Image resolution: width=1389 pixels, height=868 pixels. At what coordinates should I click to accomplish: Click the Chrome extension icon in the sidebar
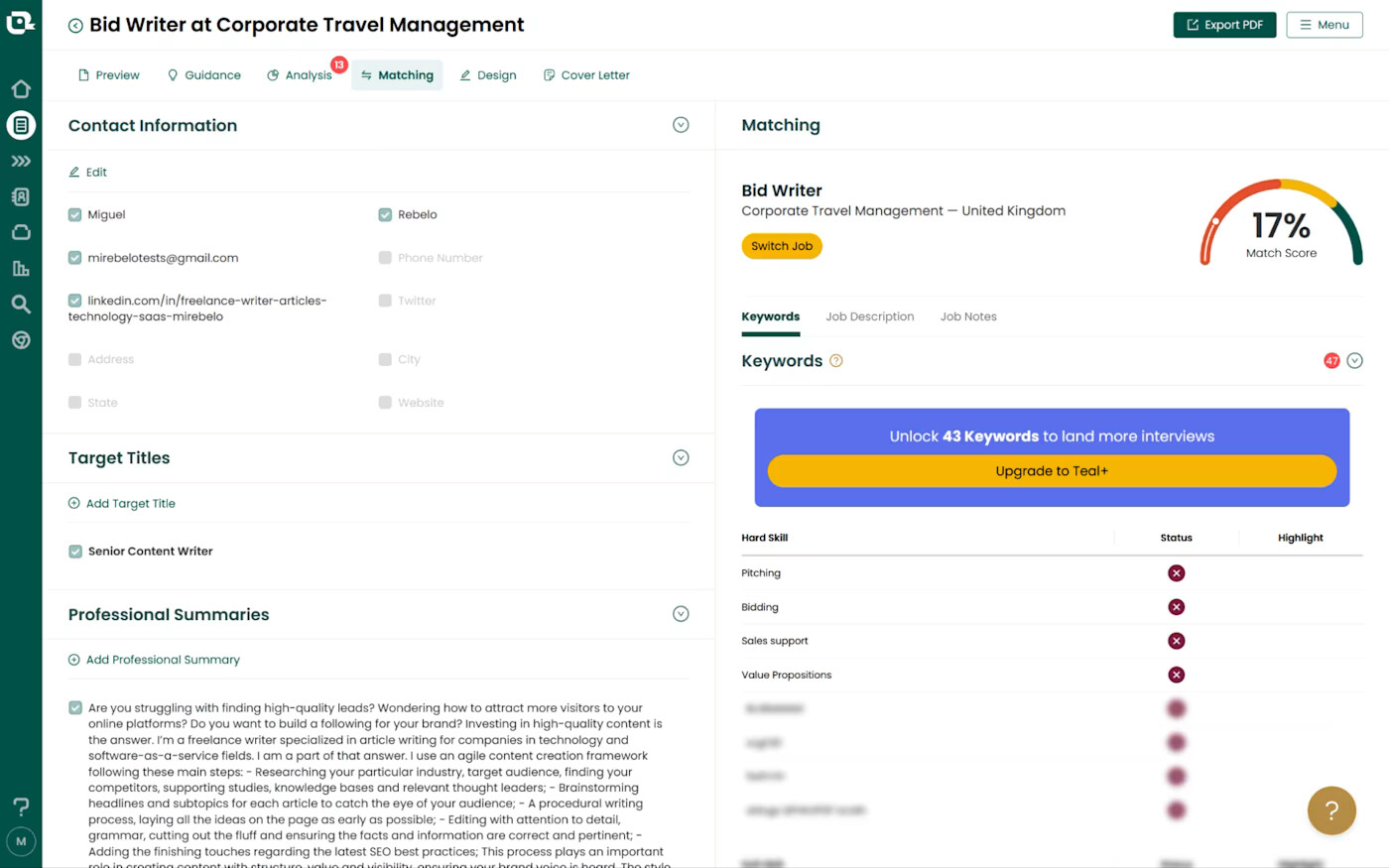click(x=21, y=340)
